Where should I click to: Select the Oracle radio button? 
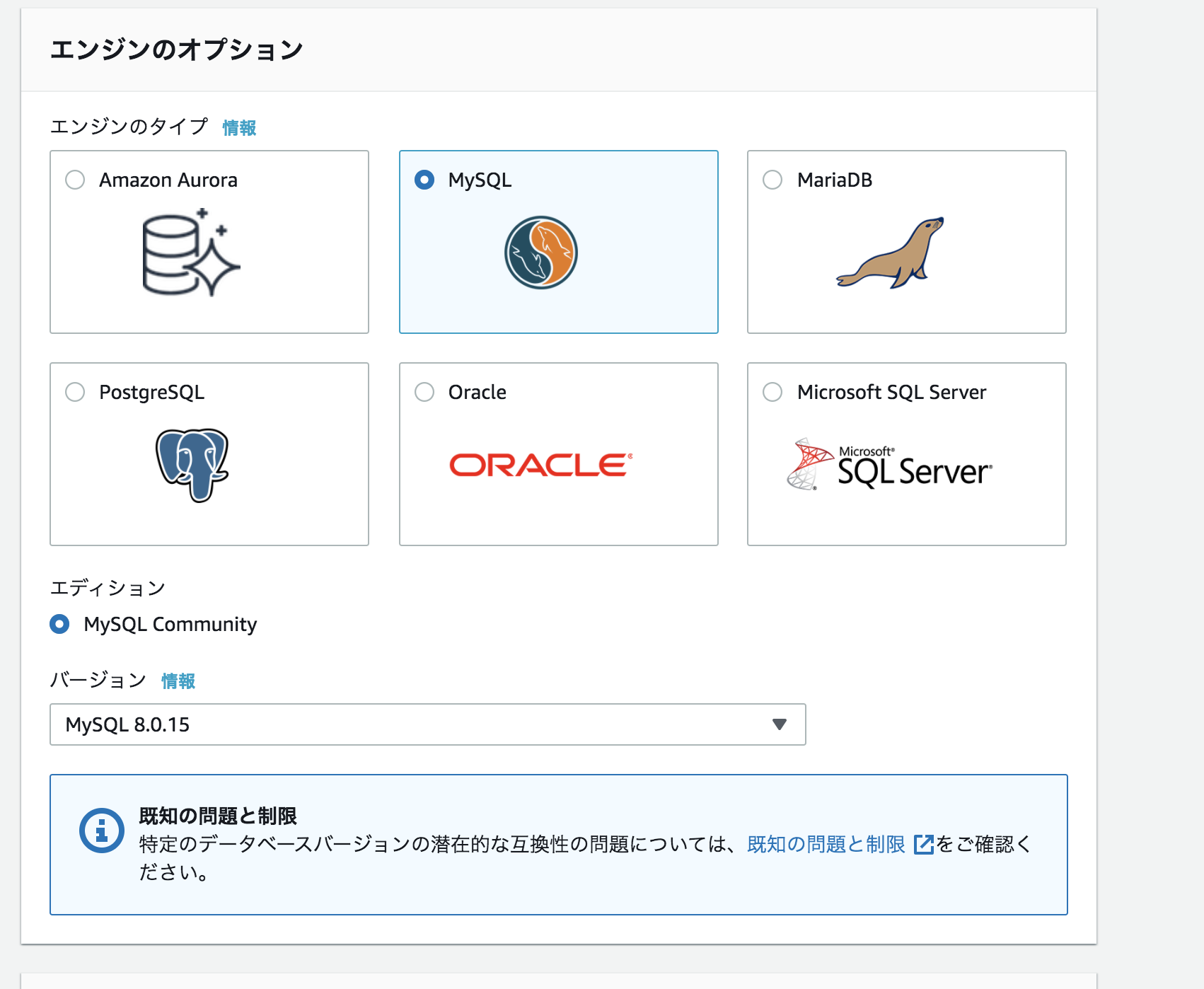[424, 392]
